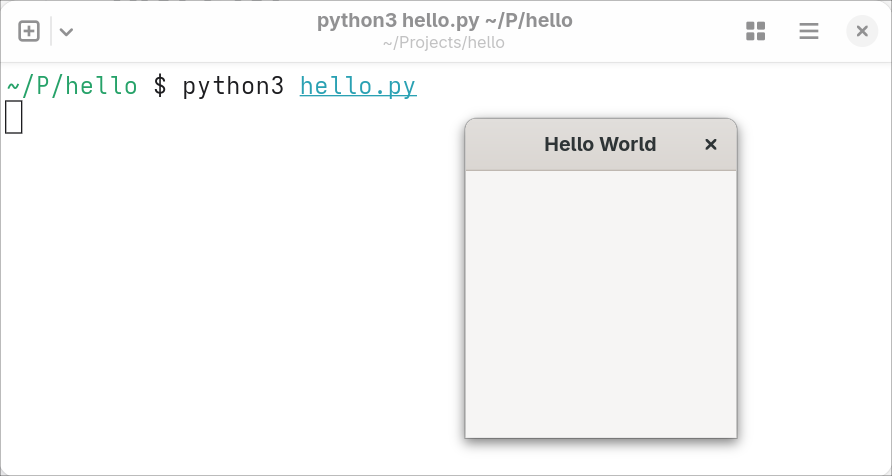Click the '$' prompt symbol

[x=160, y=86]
